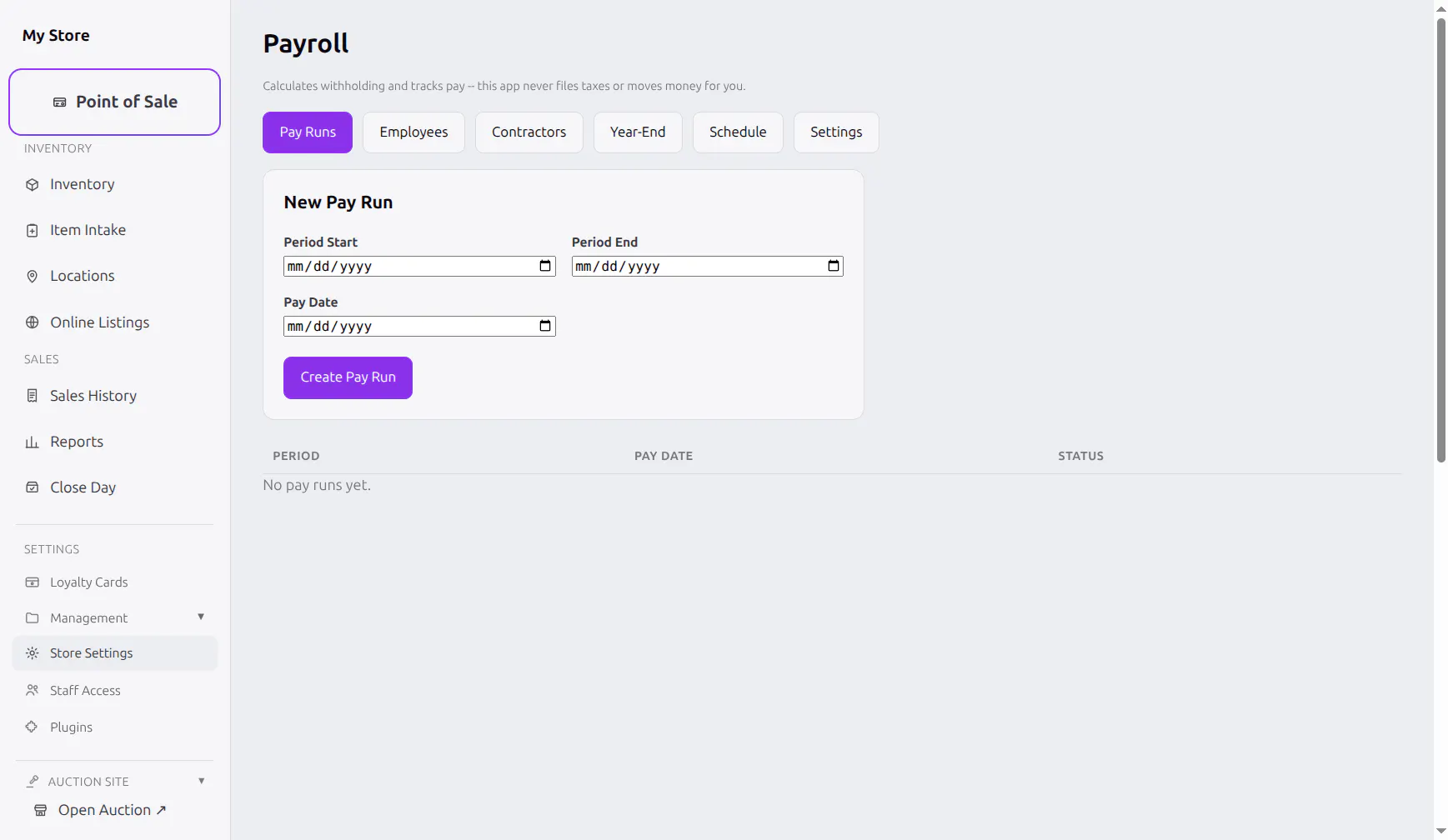Click the My Store title
The width and height of the screenshot is (1448, 840).
pos(56,36)
